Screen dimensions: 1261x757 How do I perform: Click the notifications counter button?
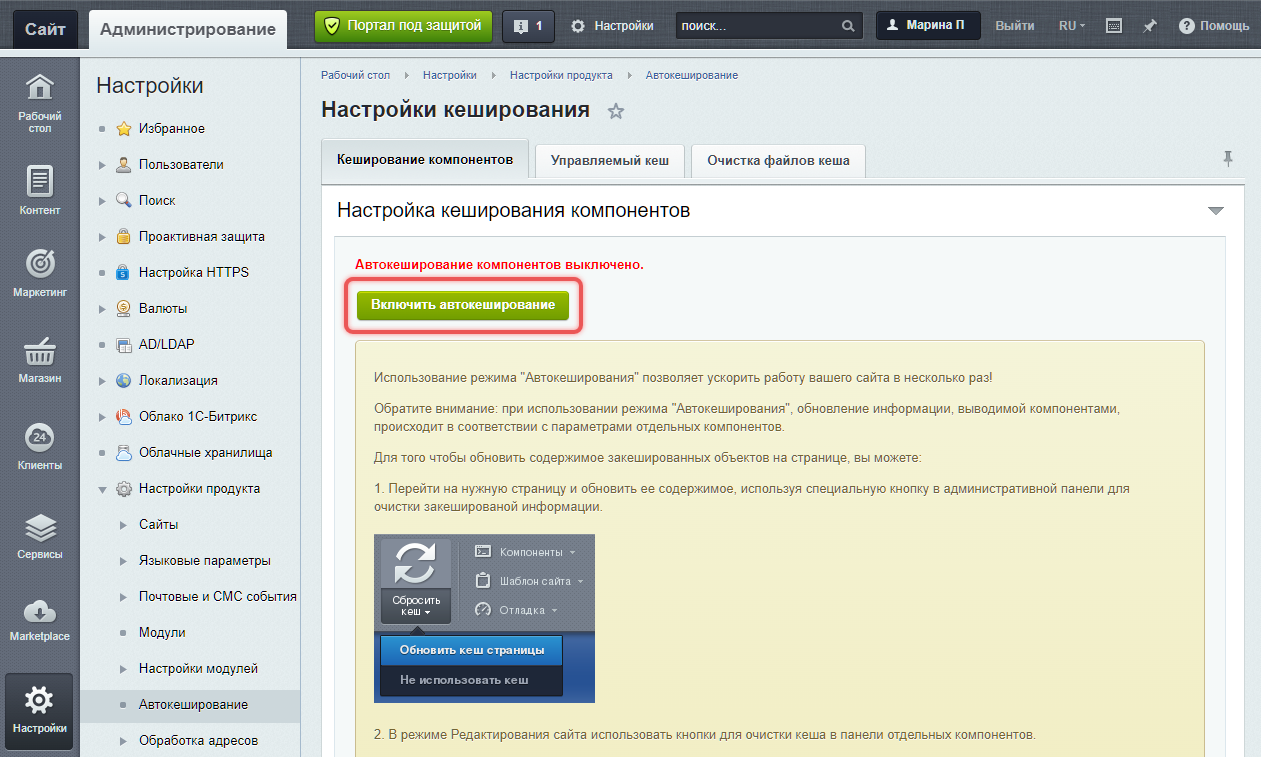[x=528, y=26]
